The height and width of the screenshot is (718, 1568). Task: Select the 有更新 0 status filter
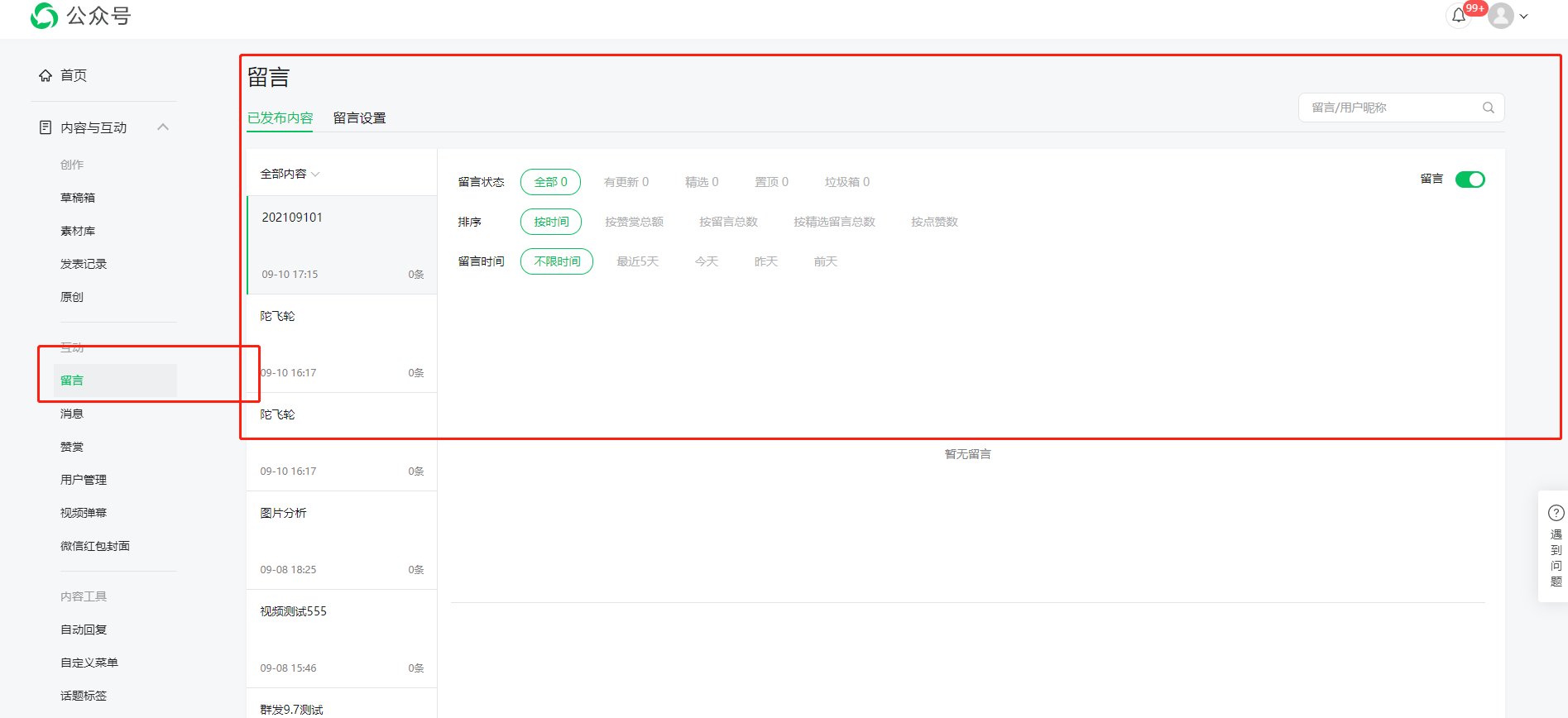(626, 182)
